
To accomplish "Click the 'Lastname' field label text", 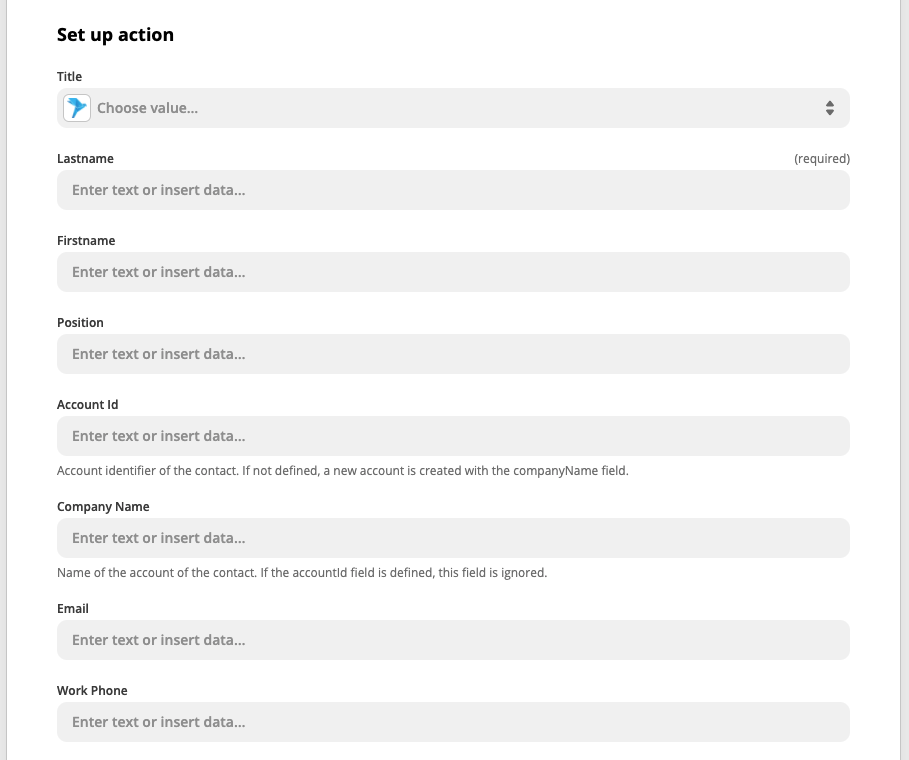I will [x=85, y=159].
